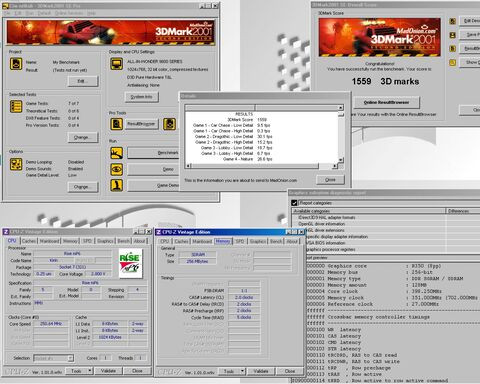Switch to the Caches tab in the left CPU-Z window
Image resolution: width=480 pixels, height=384 pixels.
pyautogui.click(x=29, y=241)
